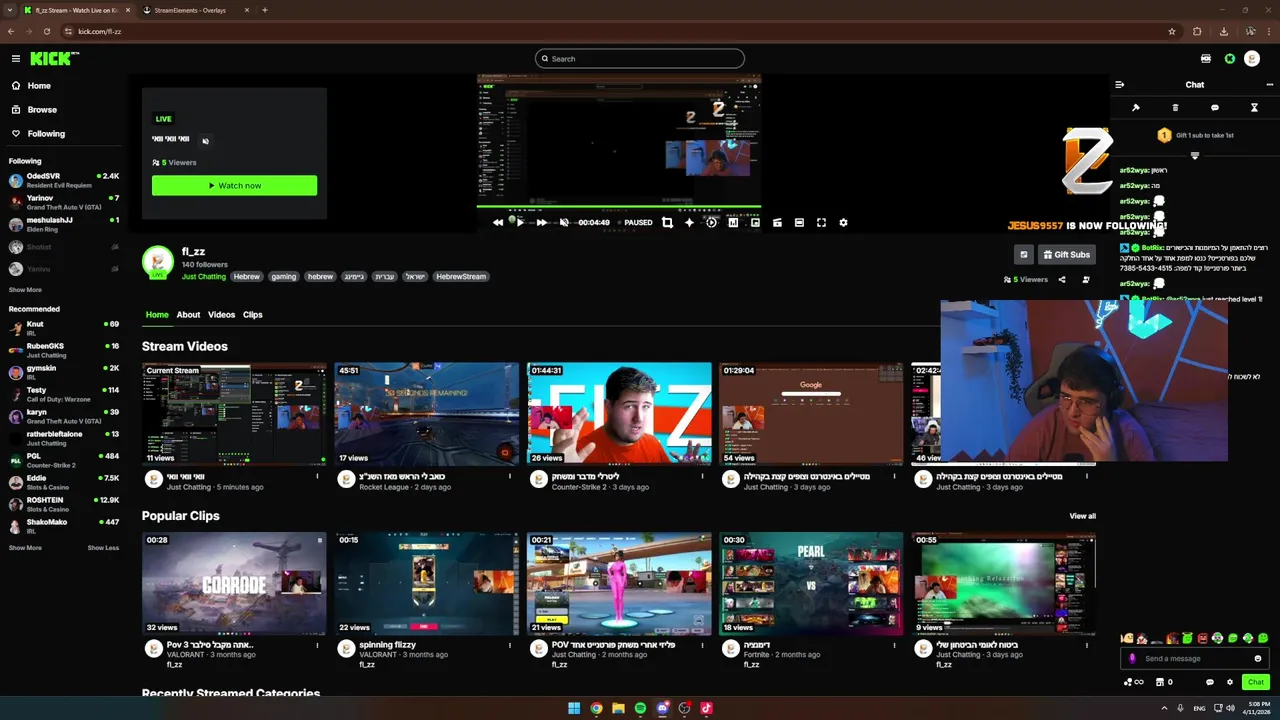Show hidden system tray icons
The height and width of the screenshot is (720, 1280).
click(1165, 708)
